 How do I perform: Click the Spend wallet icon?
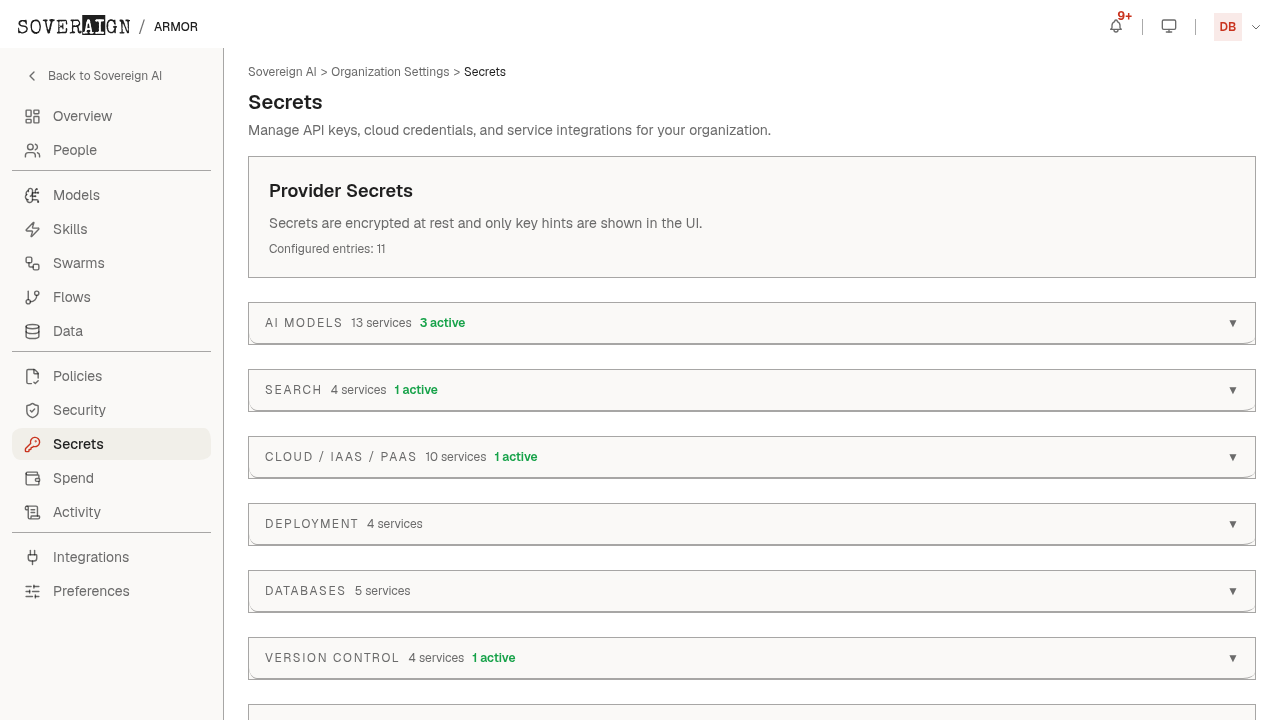[x=33, y=478]
